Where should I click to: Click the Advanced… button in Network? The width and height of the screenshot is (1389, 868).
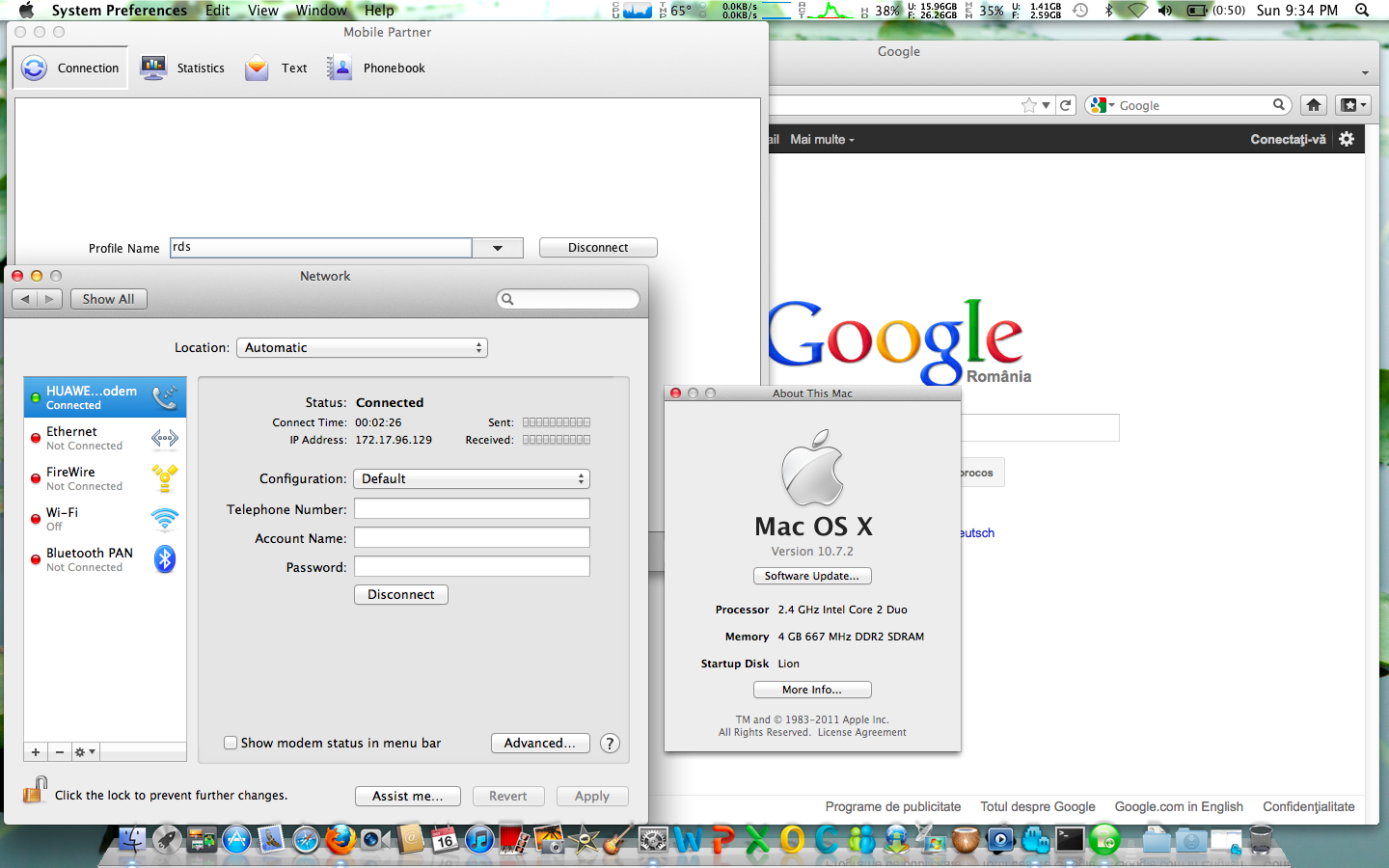click(539, 743)
